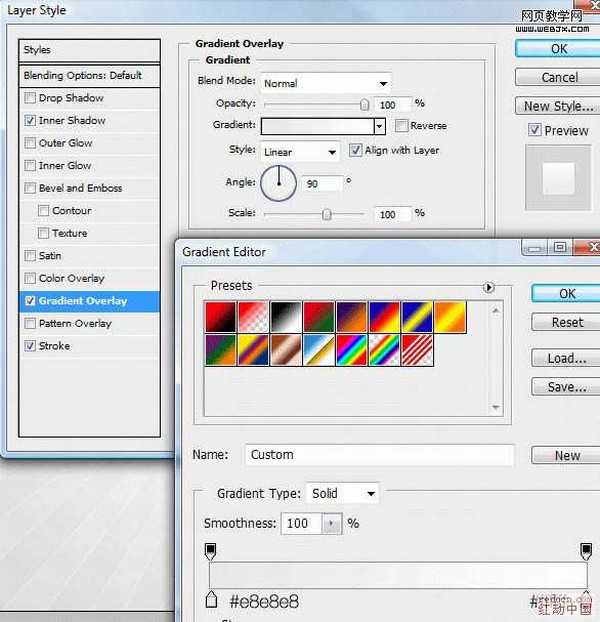Click the New Style... button
The height and width of the screenshot is (622, 600).
pos(558,106)
